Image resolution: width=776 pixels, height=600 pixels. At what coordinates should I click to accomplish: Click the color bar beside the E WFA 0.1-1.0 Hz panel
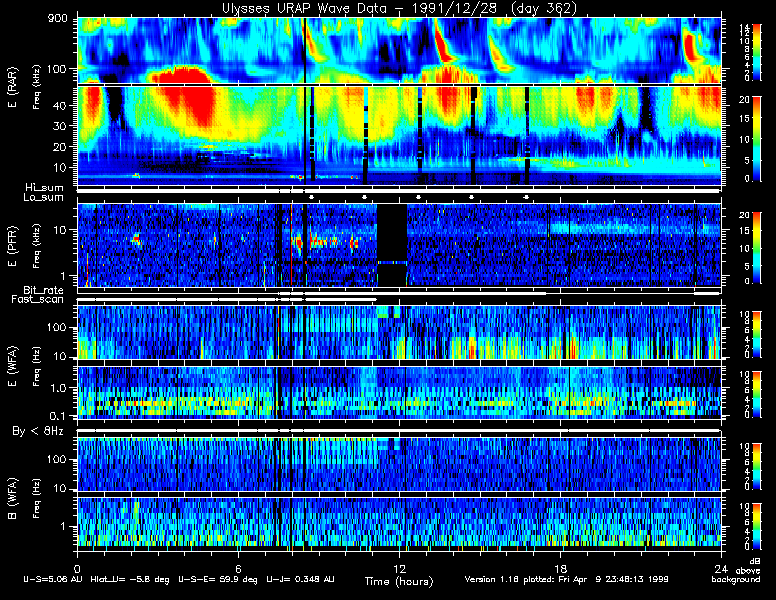tap(757, 395)
